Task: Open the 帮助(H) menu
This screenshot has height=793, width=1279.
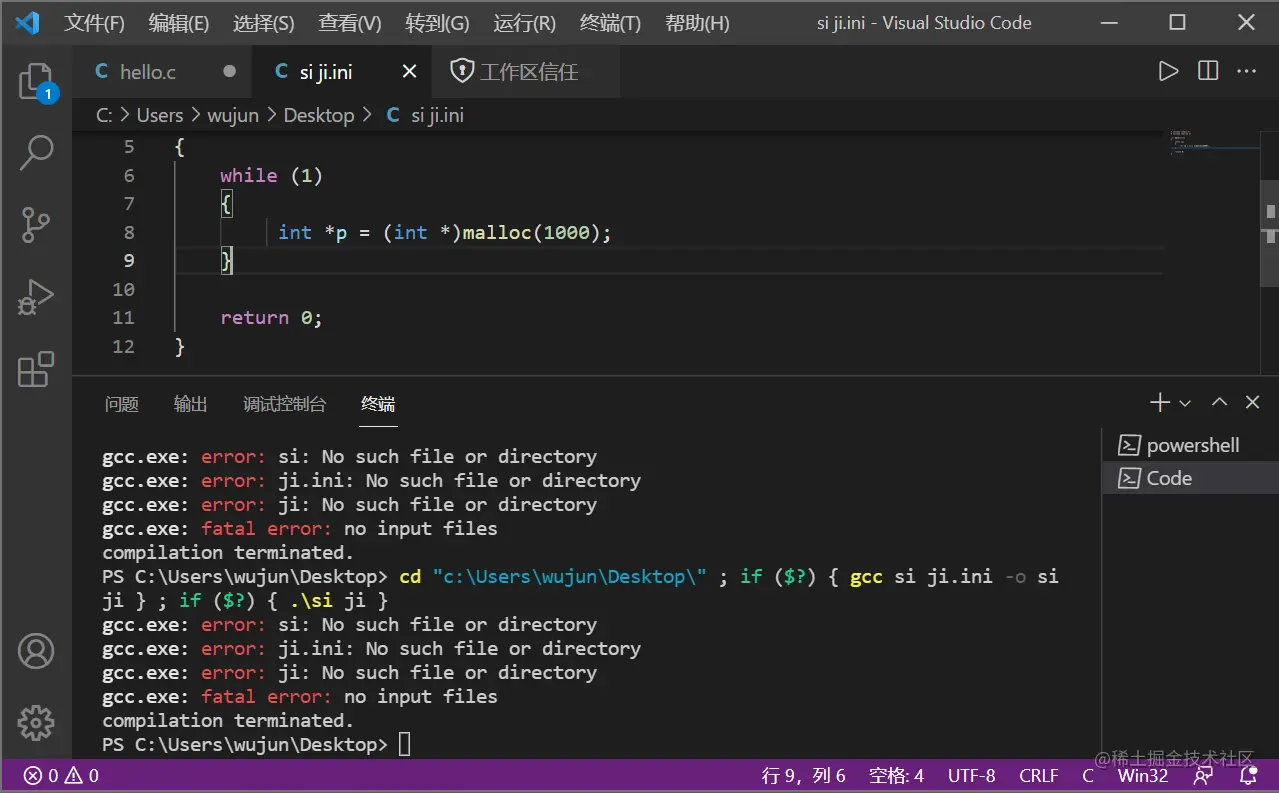Action: (697, 23)
